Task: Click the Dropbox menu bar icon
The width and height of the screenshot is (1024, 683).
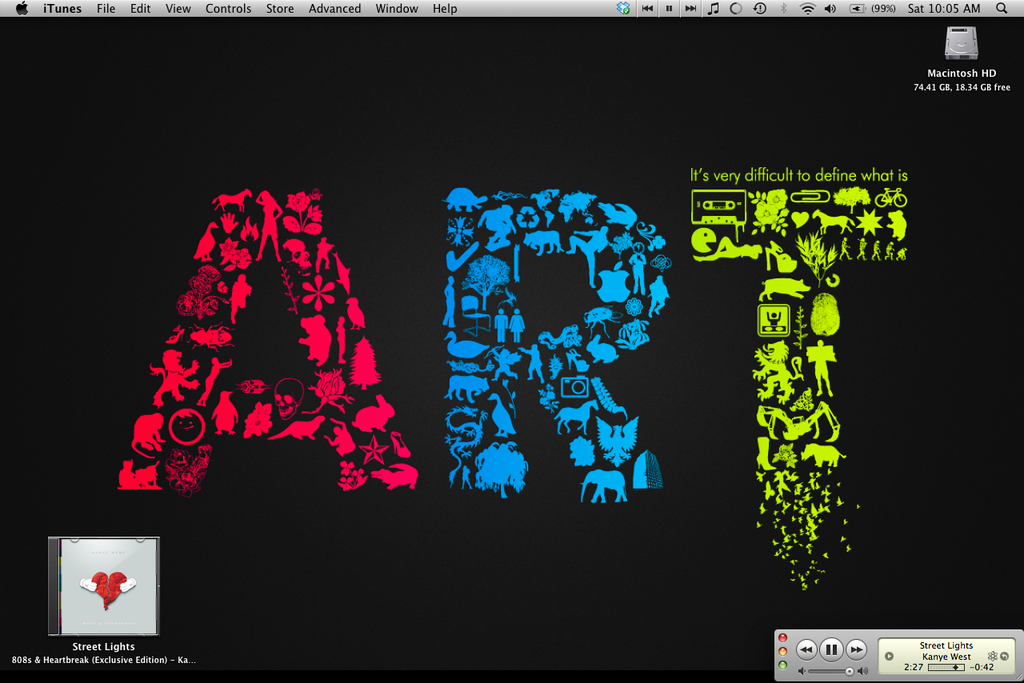Action: (x=623, y=8)
